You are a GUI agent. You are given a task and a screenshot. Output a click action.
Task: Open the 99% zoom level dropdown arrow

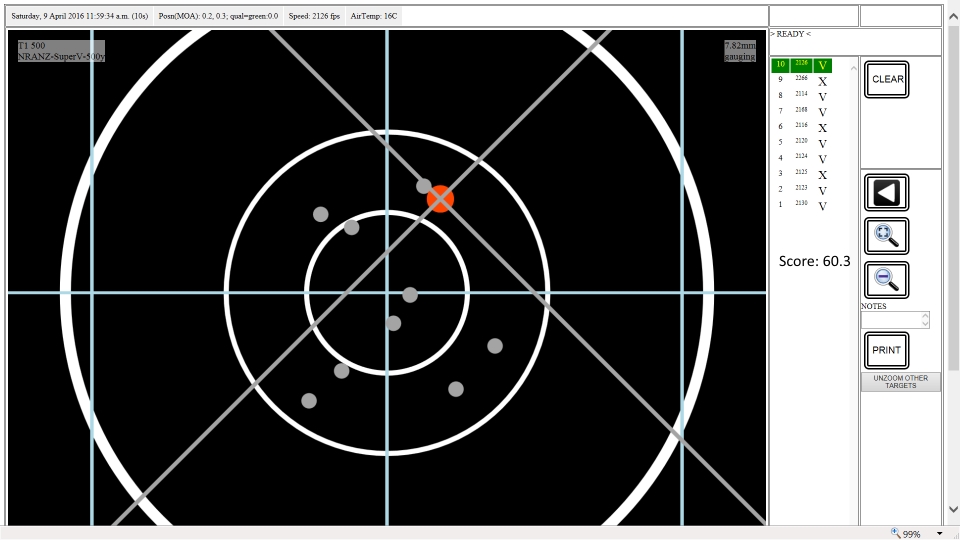pyautogui.click(x=940, y=534)
